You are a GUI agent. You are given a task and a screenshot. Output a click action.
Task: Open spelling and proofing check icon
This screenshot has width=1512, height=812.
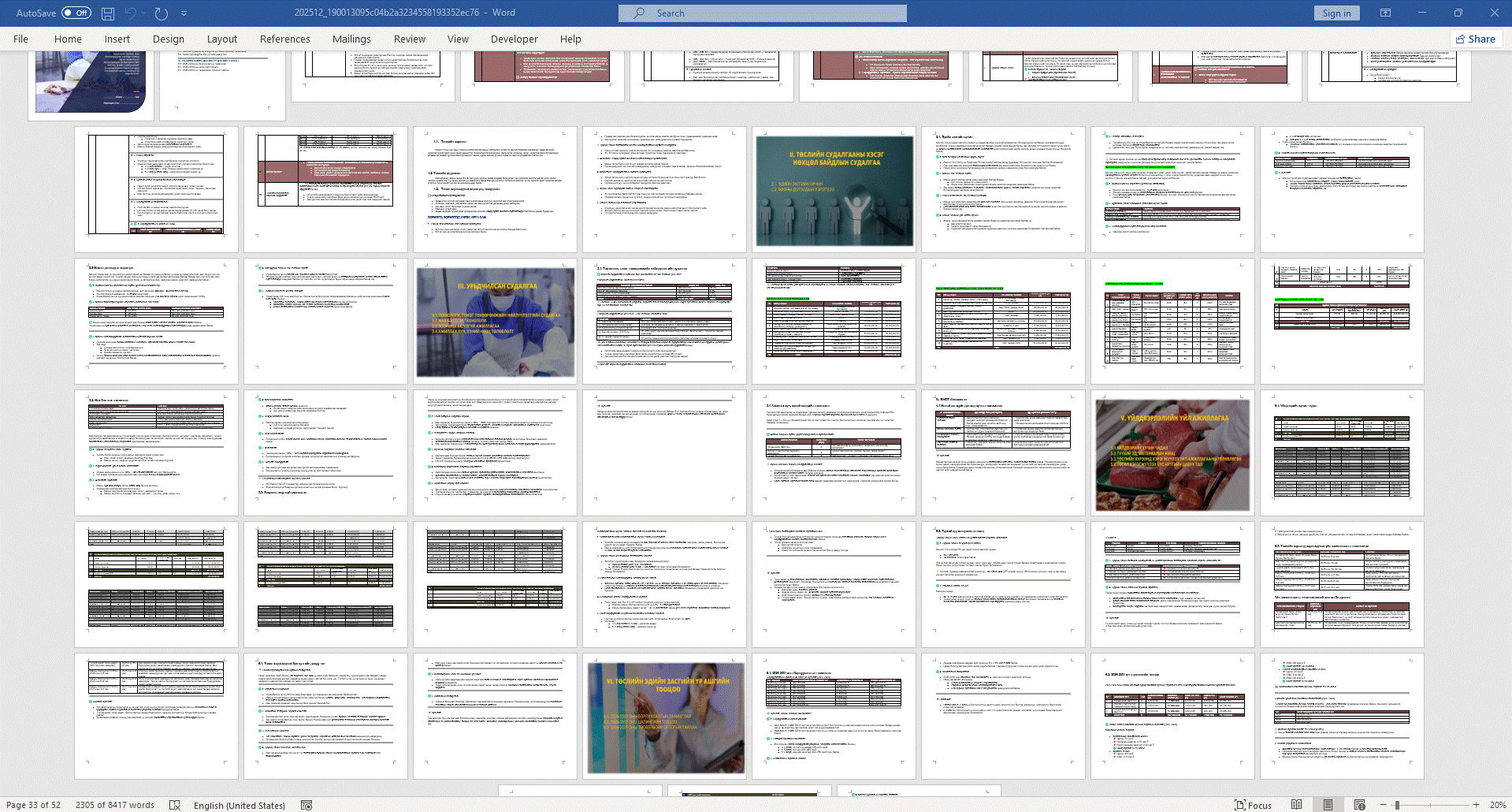[x=175, y=805]
